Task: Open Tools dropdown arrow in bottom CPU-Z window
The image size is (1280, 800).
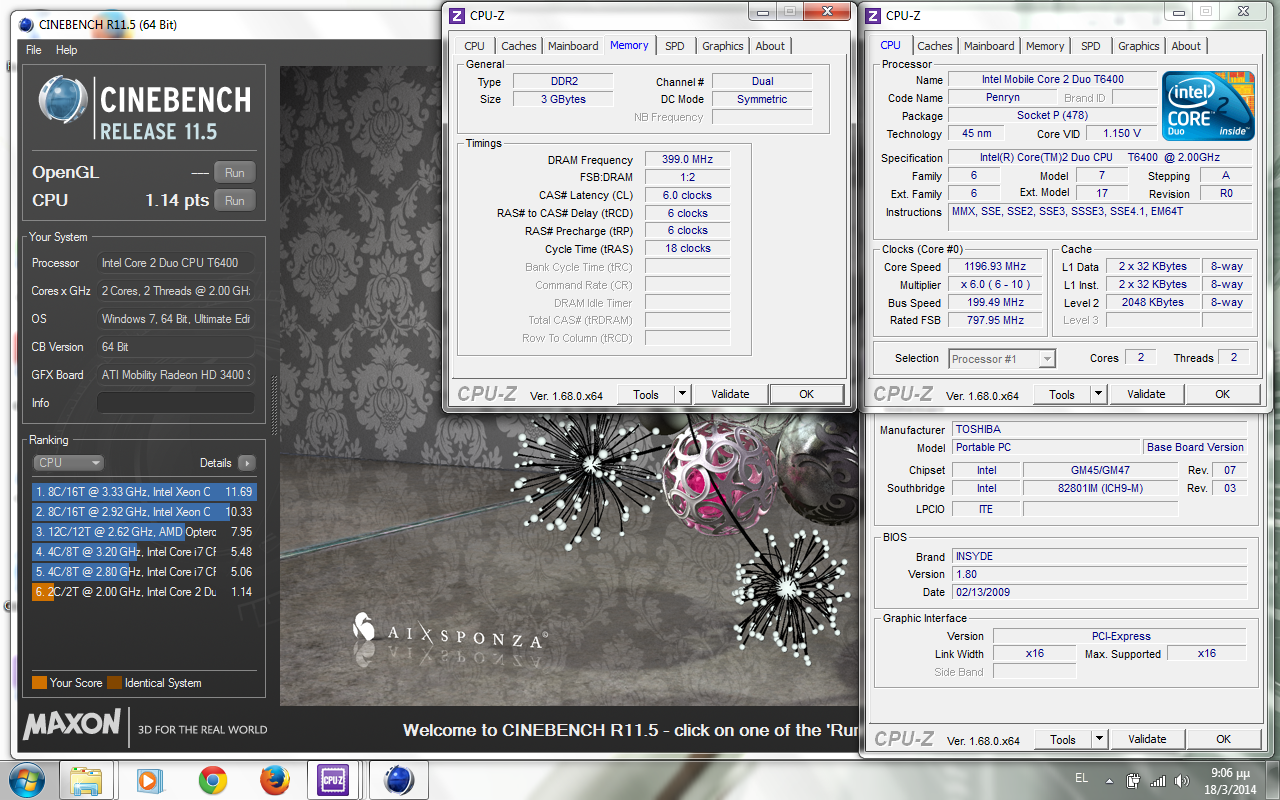Action: point(1099,739)
